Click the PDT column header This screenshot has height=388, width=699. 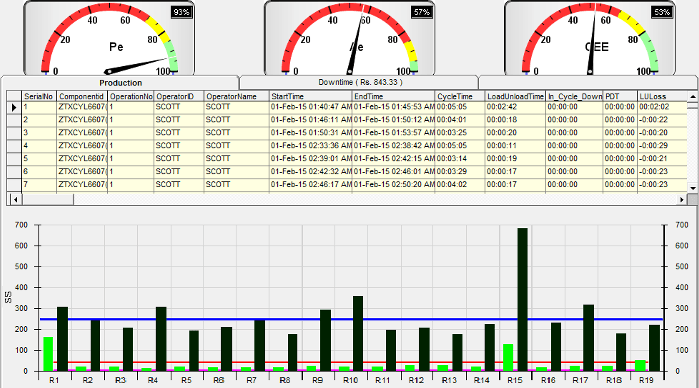click(621, 96)
